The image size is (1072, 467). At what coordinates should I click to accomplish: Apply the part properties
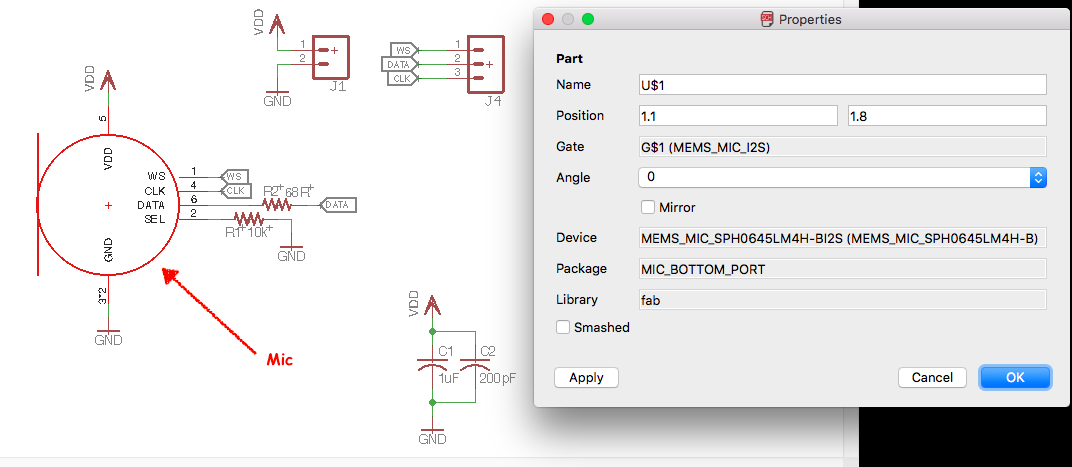coord(586,377)
